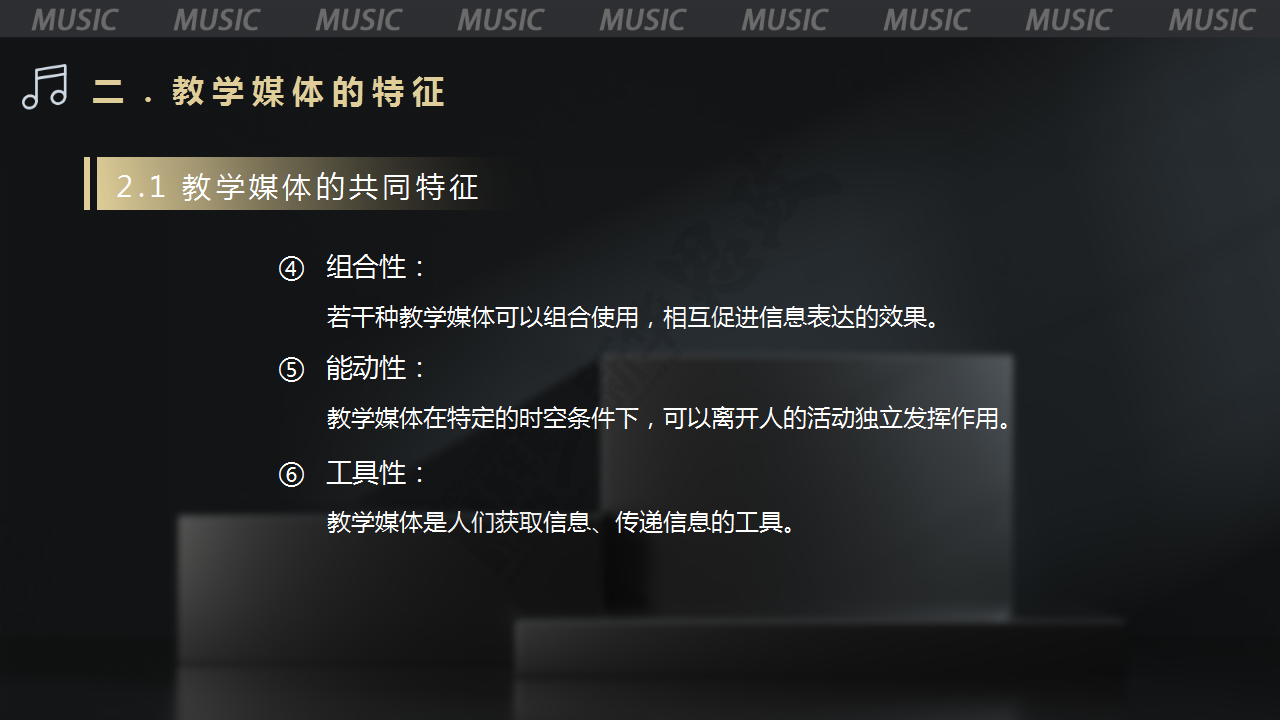Image resolution: width=1280 pixels, height=720 pixels.
Task: Click the circled number ⑥ bullet
Action: tap(291, 474)
